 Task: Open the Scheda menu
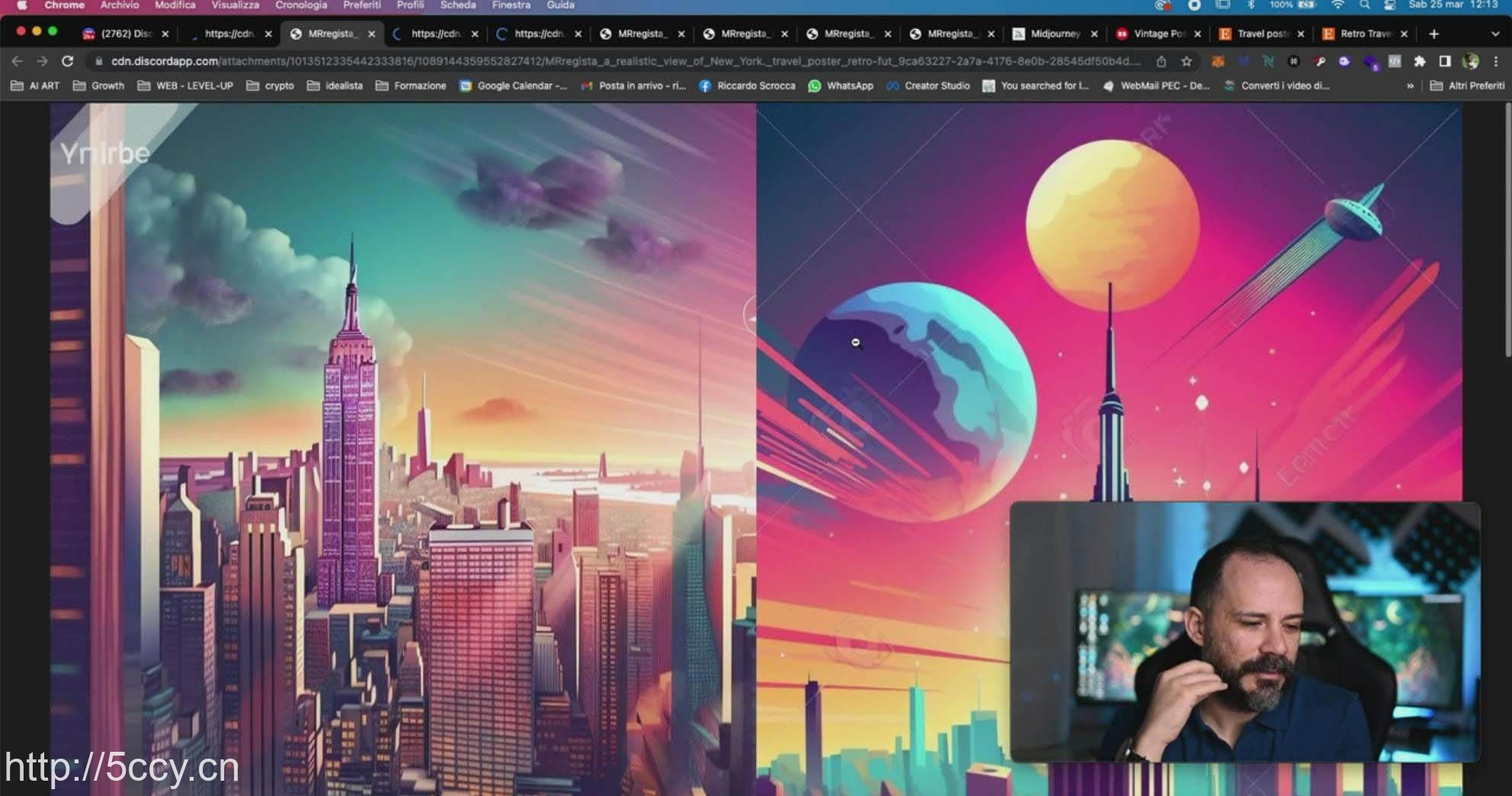coord(458,5)
